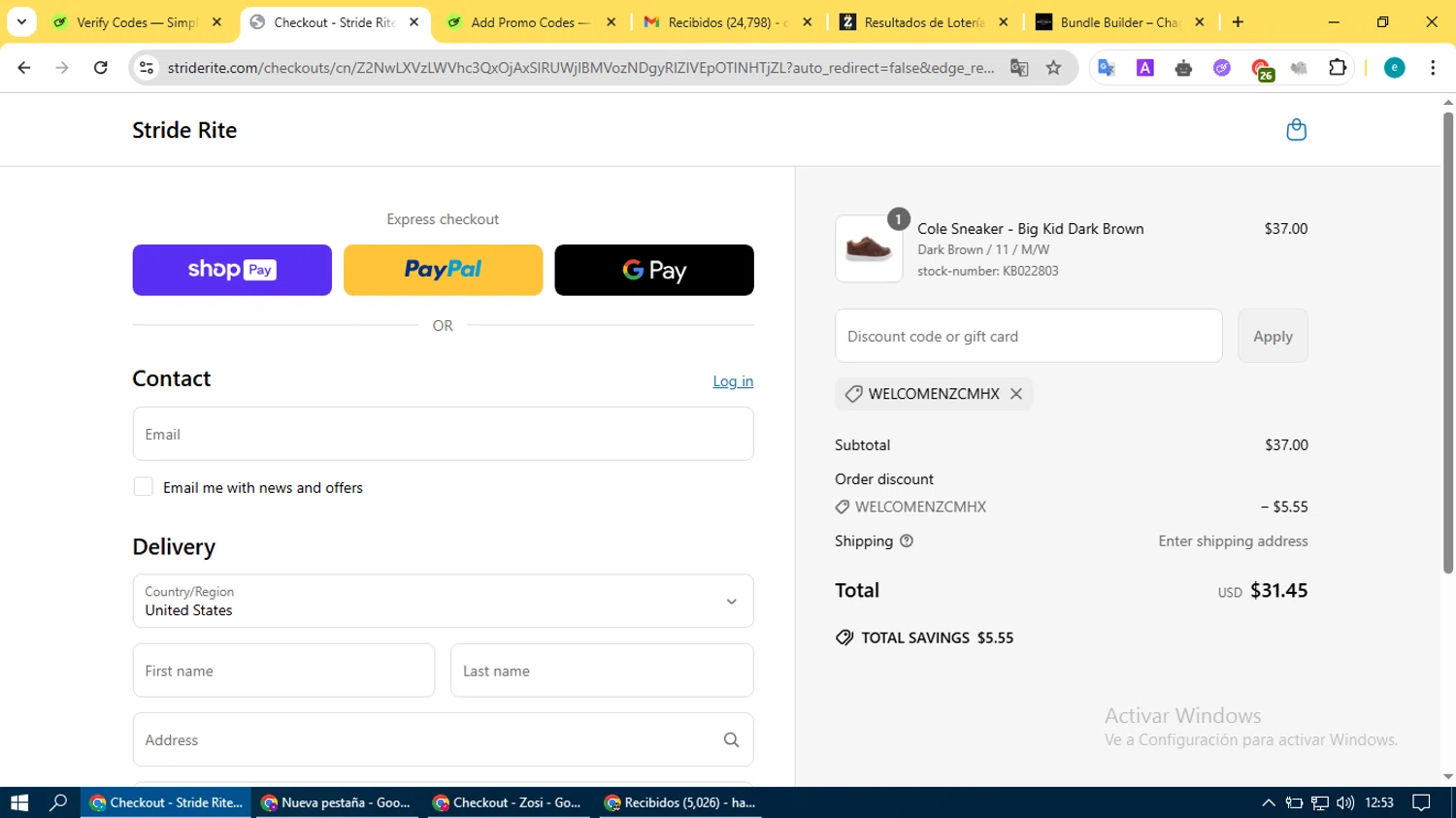Switch to Checkout Zosi taskbar window

[x=508, y=802]
